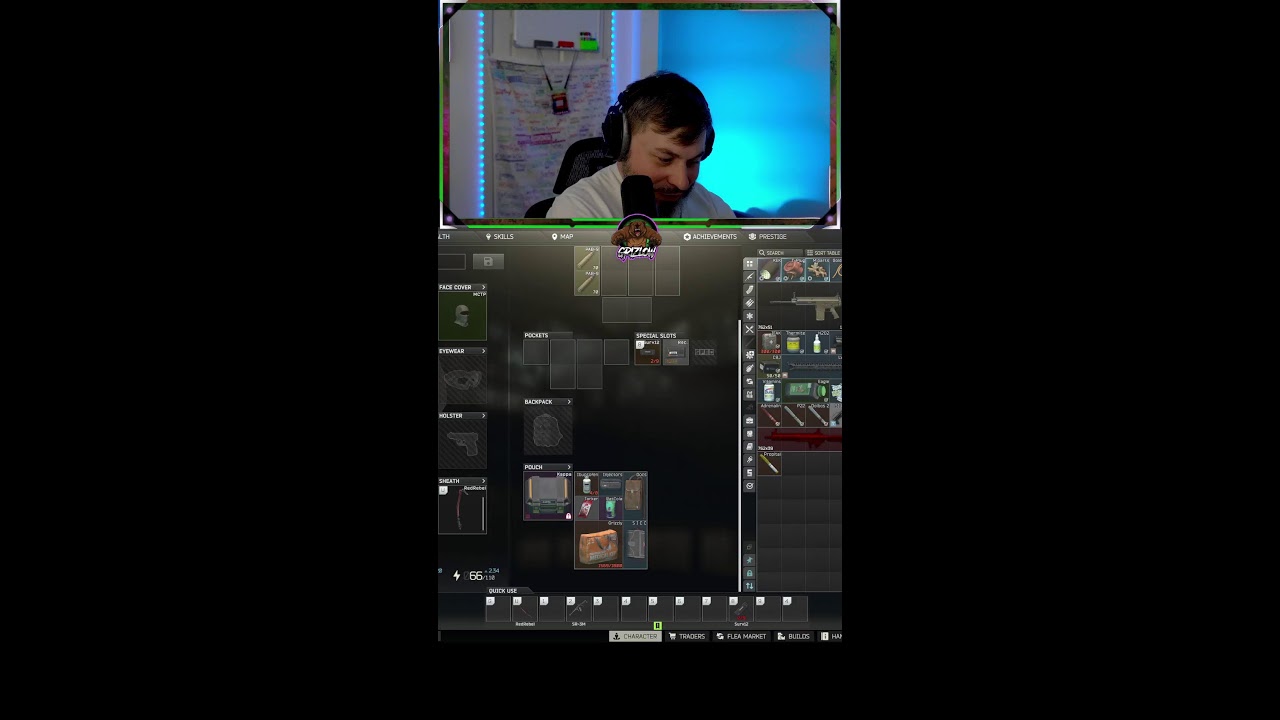This screenshot has width=1280, height=720.
Task: Open the Prestige tab
Action: click(x=767, y=237)
